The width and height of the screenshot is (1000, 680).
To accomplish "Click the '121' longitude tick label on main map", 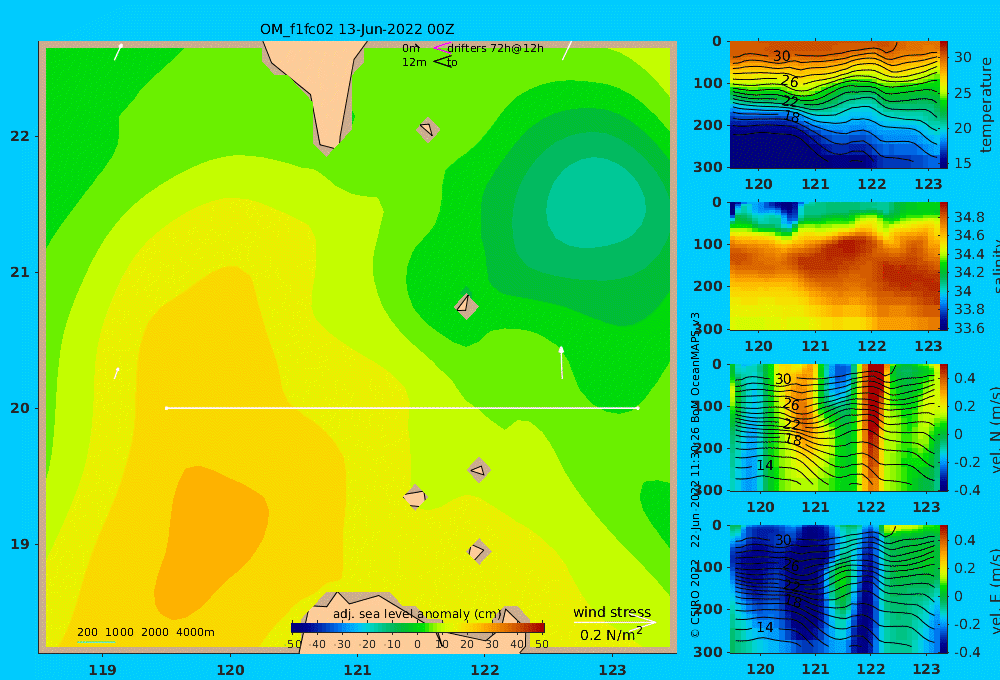I will pyautogui.click(x=358, y=670).
